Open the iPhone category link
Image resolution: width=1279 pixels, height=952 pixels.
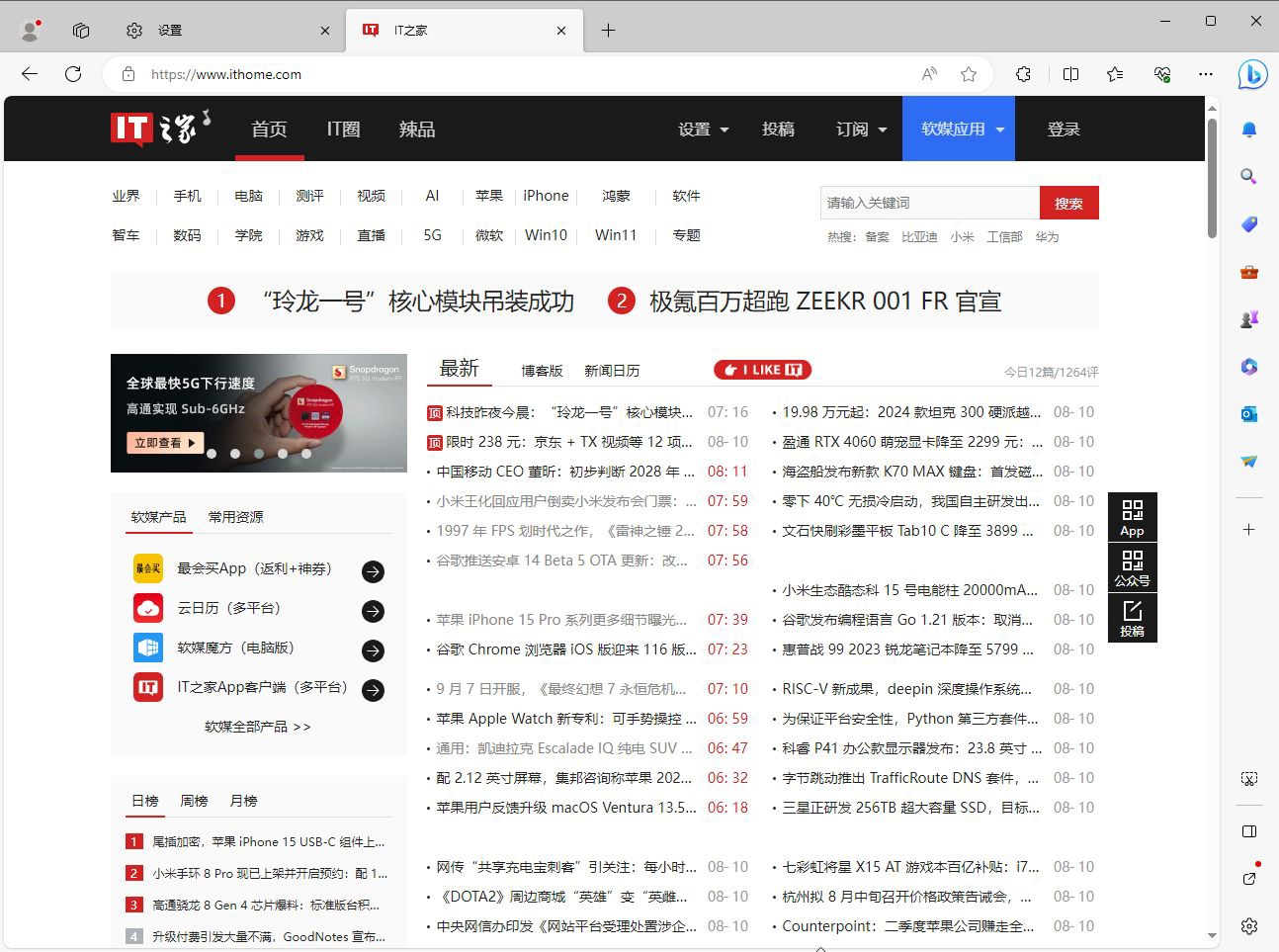pos(546,196)
